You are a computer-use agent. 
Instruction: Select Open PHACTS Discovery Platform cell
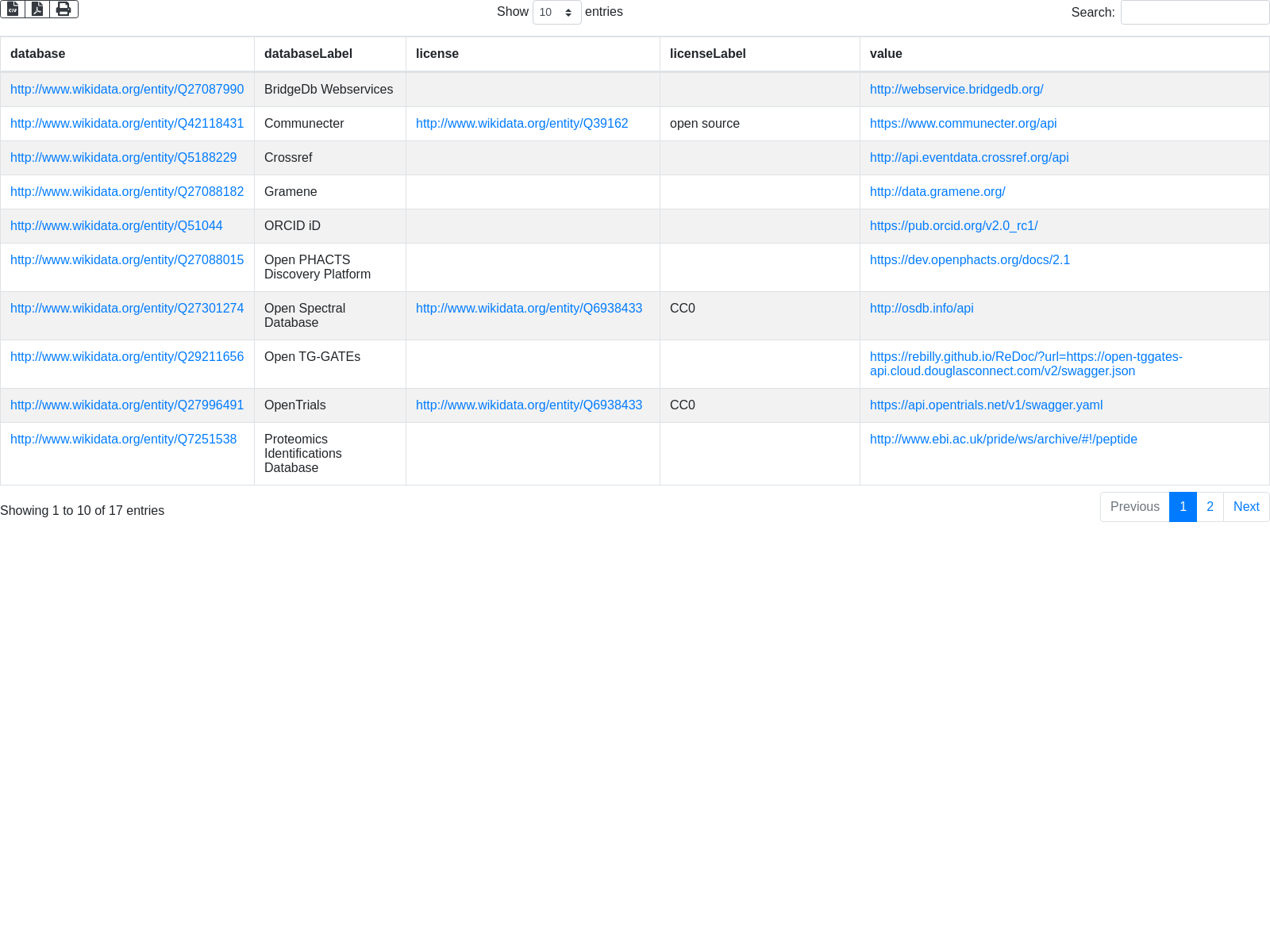coord(330,267)
